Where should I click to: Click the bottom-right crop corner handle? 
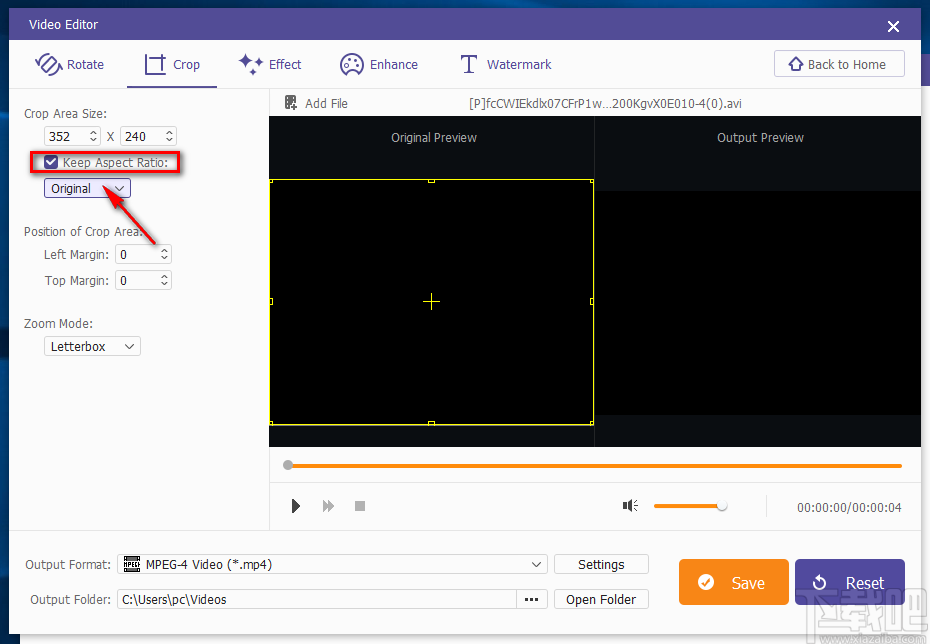[x=592, y=423]
